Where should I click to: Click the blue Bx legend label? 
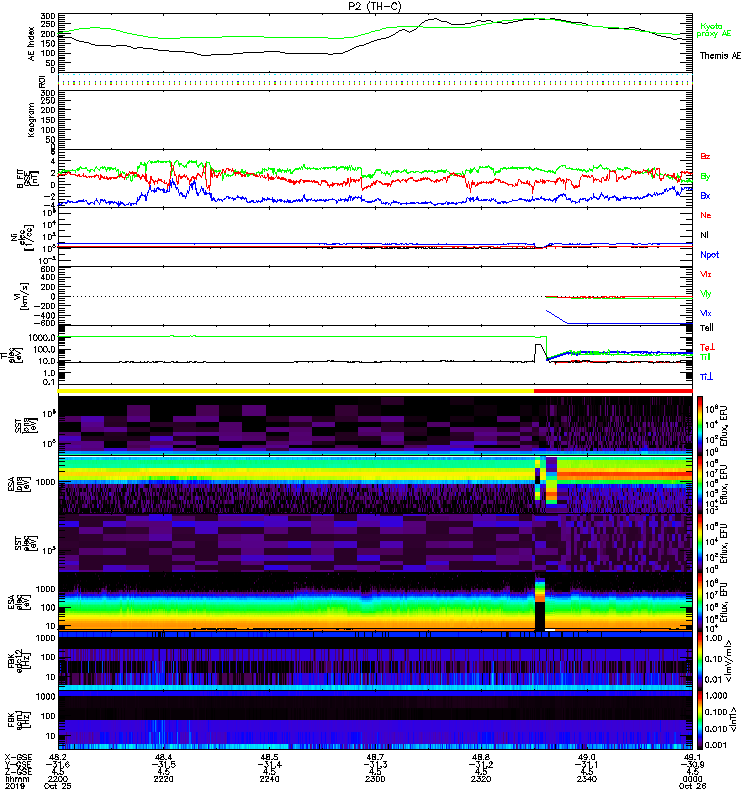point(705,195)
